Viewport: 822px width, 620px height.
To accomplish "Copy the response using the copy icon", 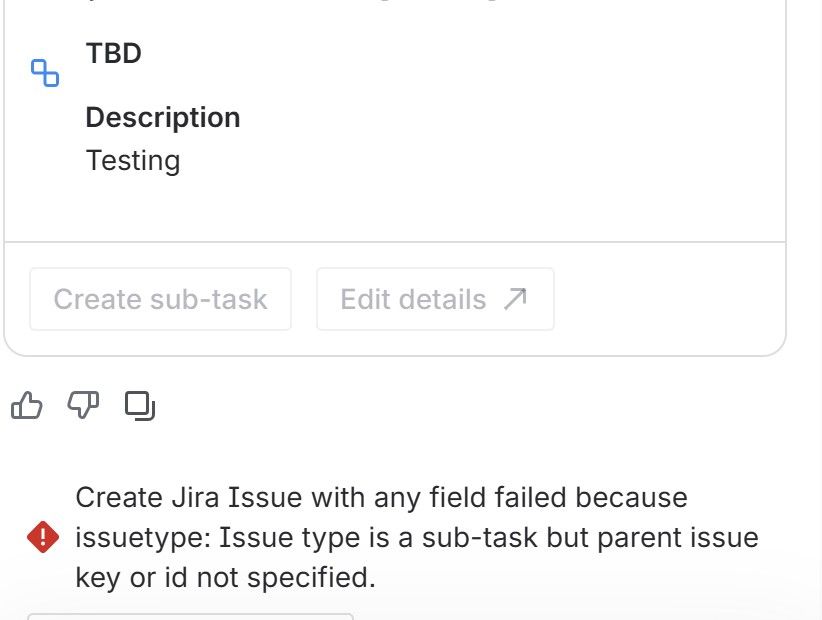I will [141, 404].
